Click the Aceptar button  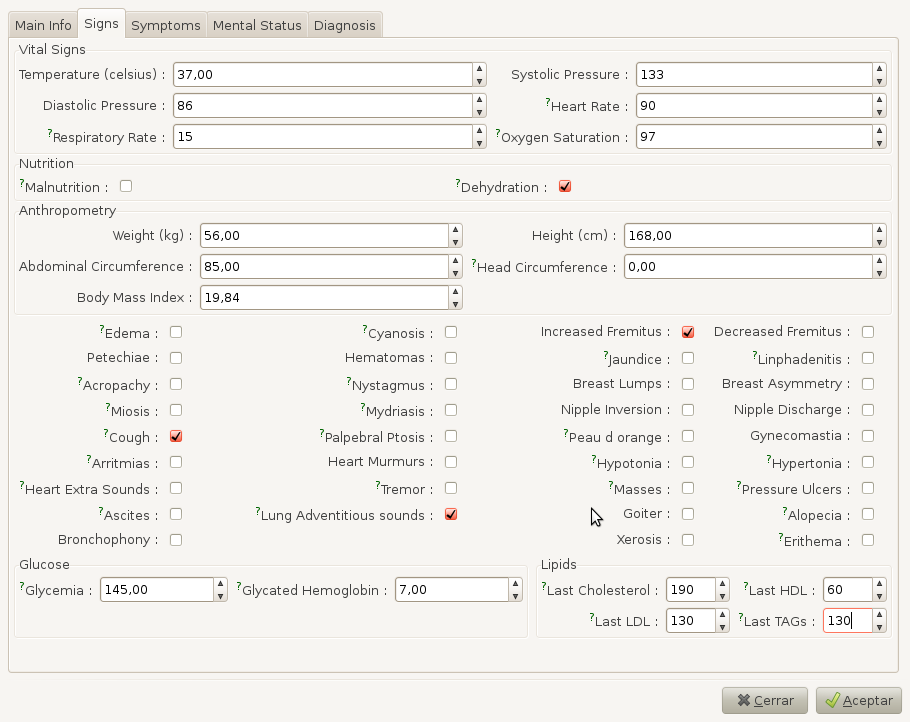pos(859,701)
